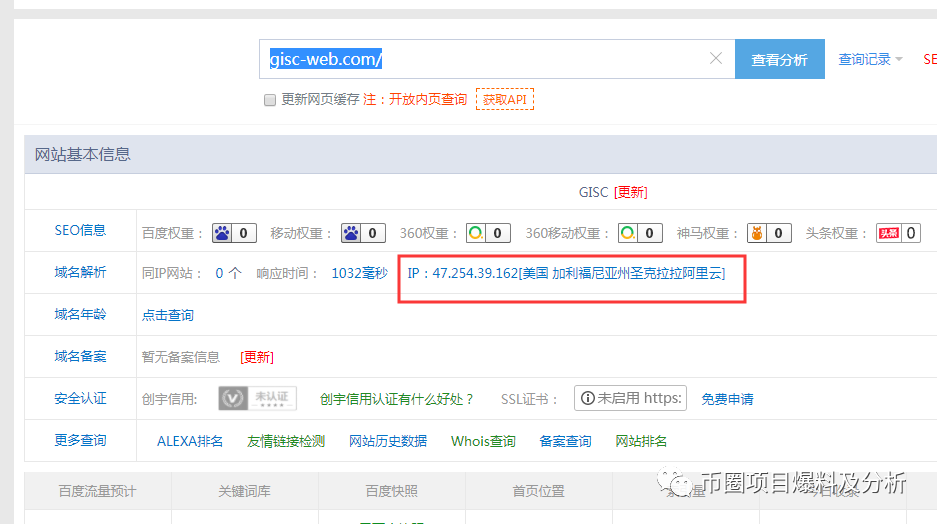This screenshot has height=524, width=937.
Task: Click the 查看分析 button
Action: coord(779,59)
